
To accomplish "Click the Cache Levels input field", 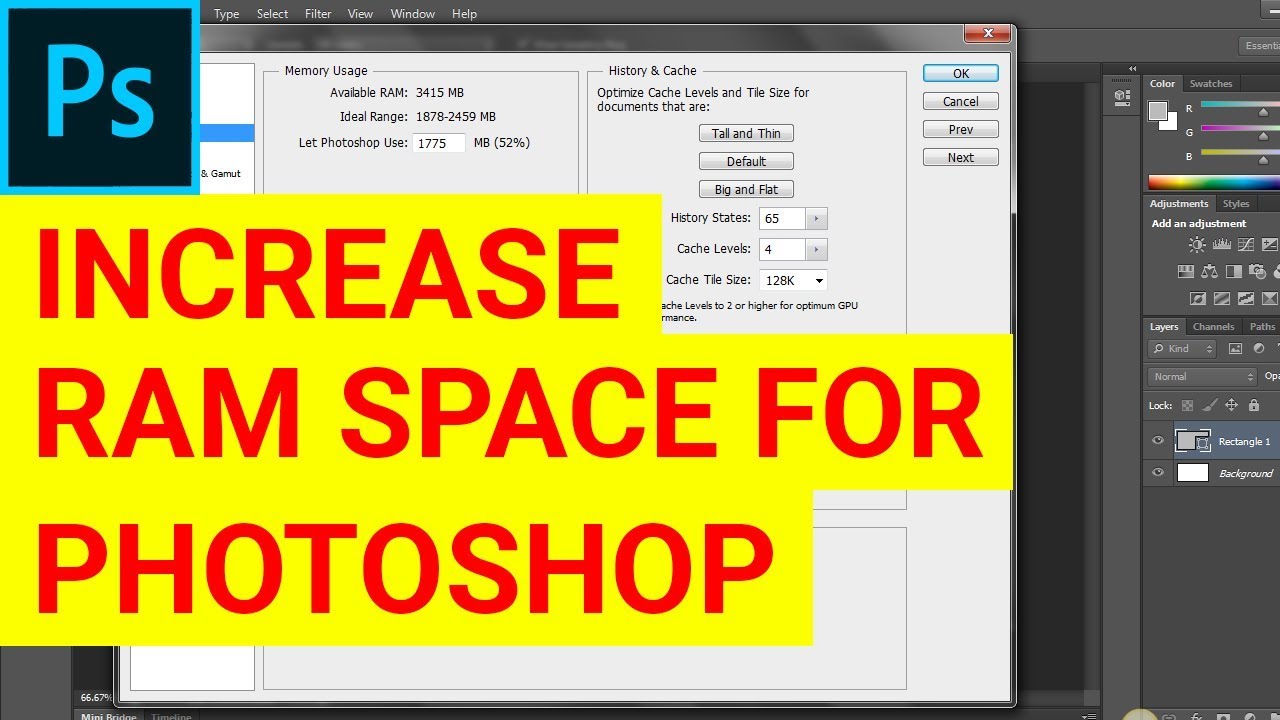I will [x=783, y=250].
